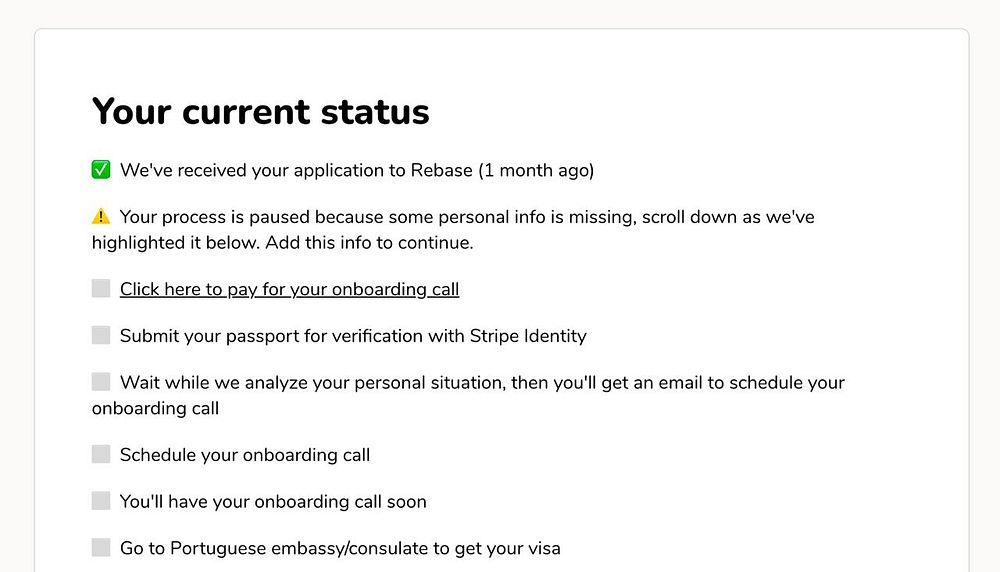
Task: Check the box beside Wait while we analyze
Action: [101, 382]
